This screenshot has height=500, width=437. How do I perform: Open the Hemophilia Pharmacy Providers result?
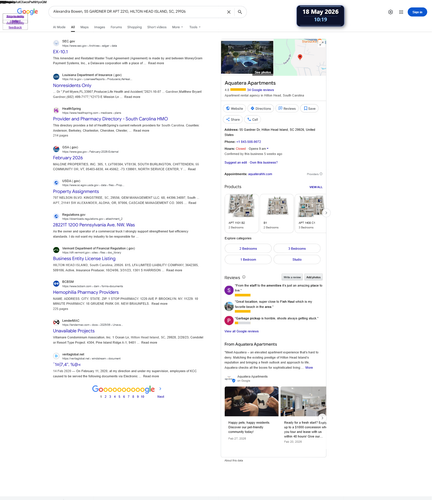pos(86,292)
